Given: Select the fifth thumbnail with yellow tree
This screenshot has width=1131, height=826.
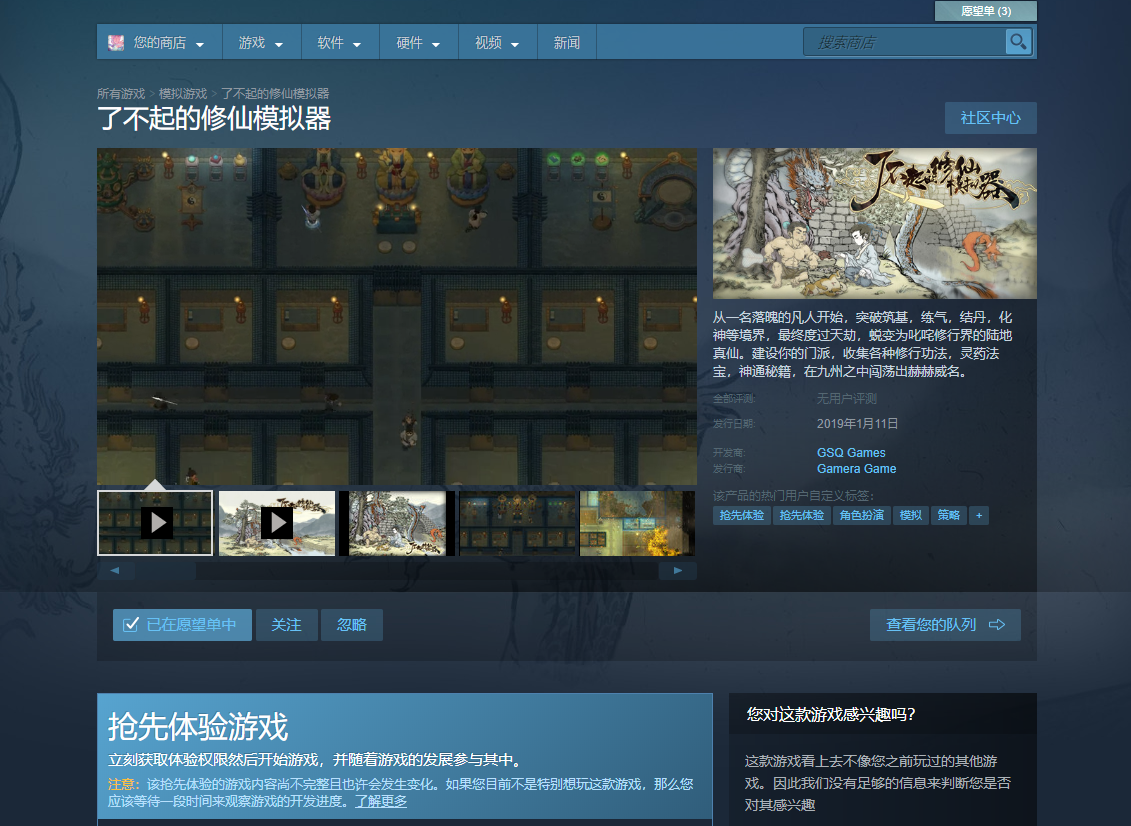Looking at the screenshot, I should (x=638, y=523).
